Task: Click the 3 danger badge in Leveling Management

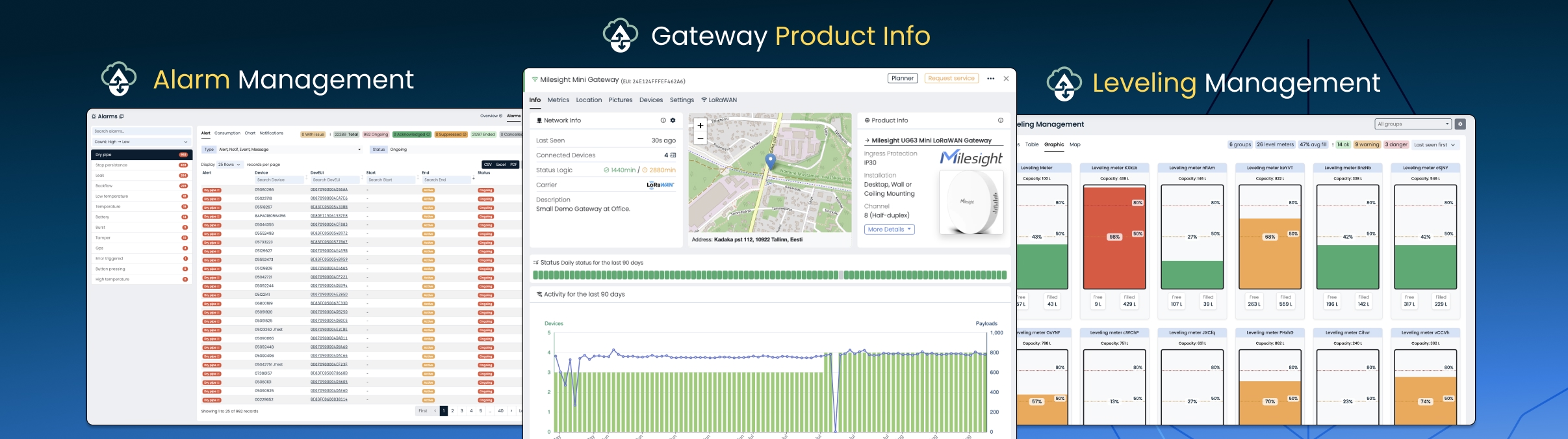Action: (1396, 145)
